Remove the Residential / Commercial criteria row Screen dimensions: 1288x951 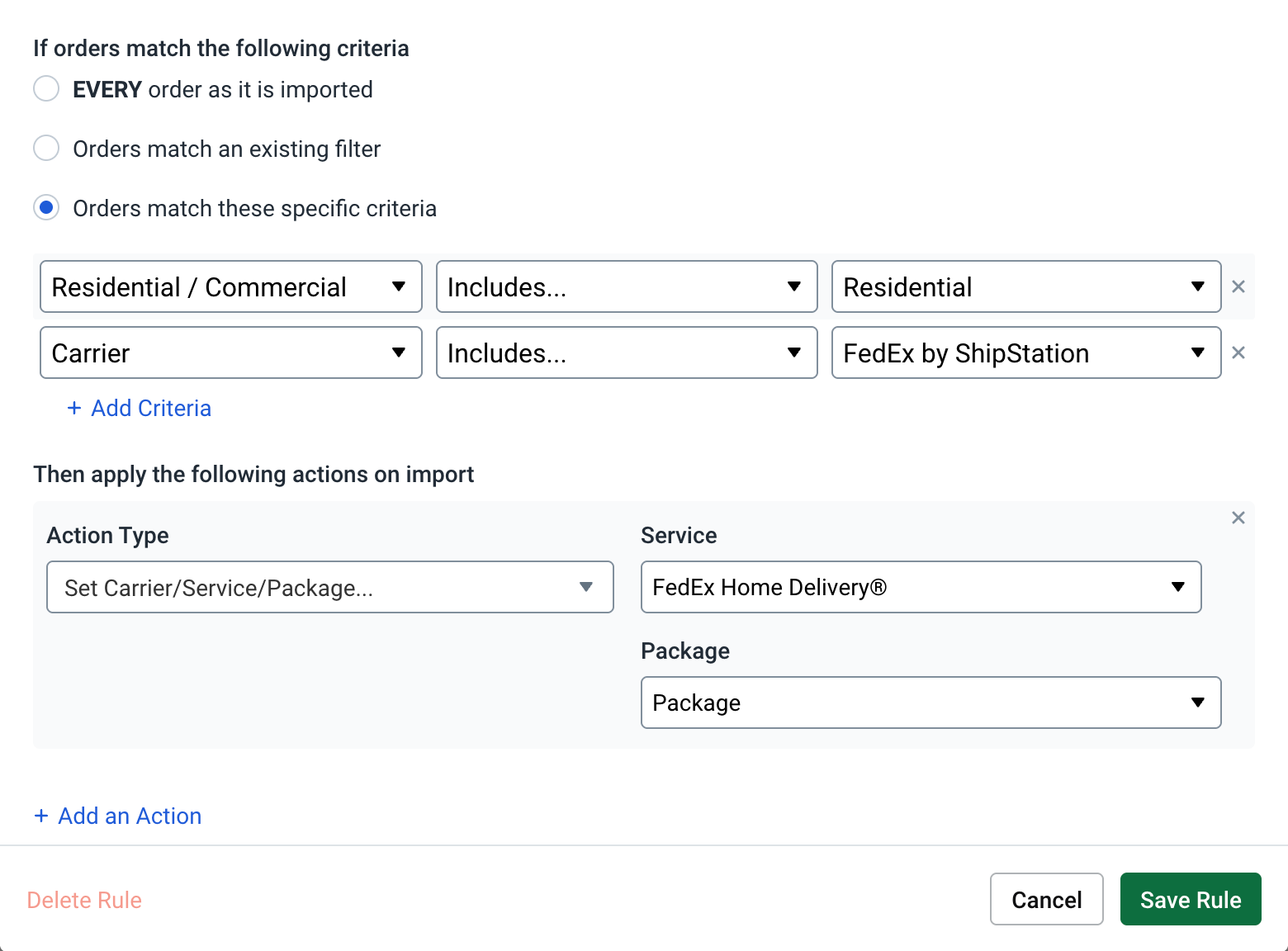click(1238, 286)
